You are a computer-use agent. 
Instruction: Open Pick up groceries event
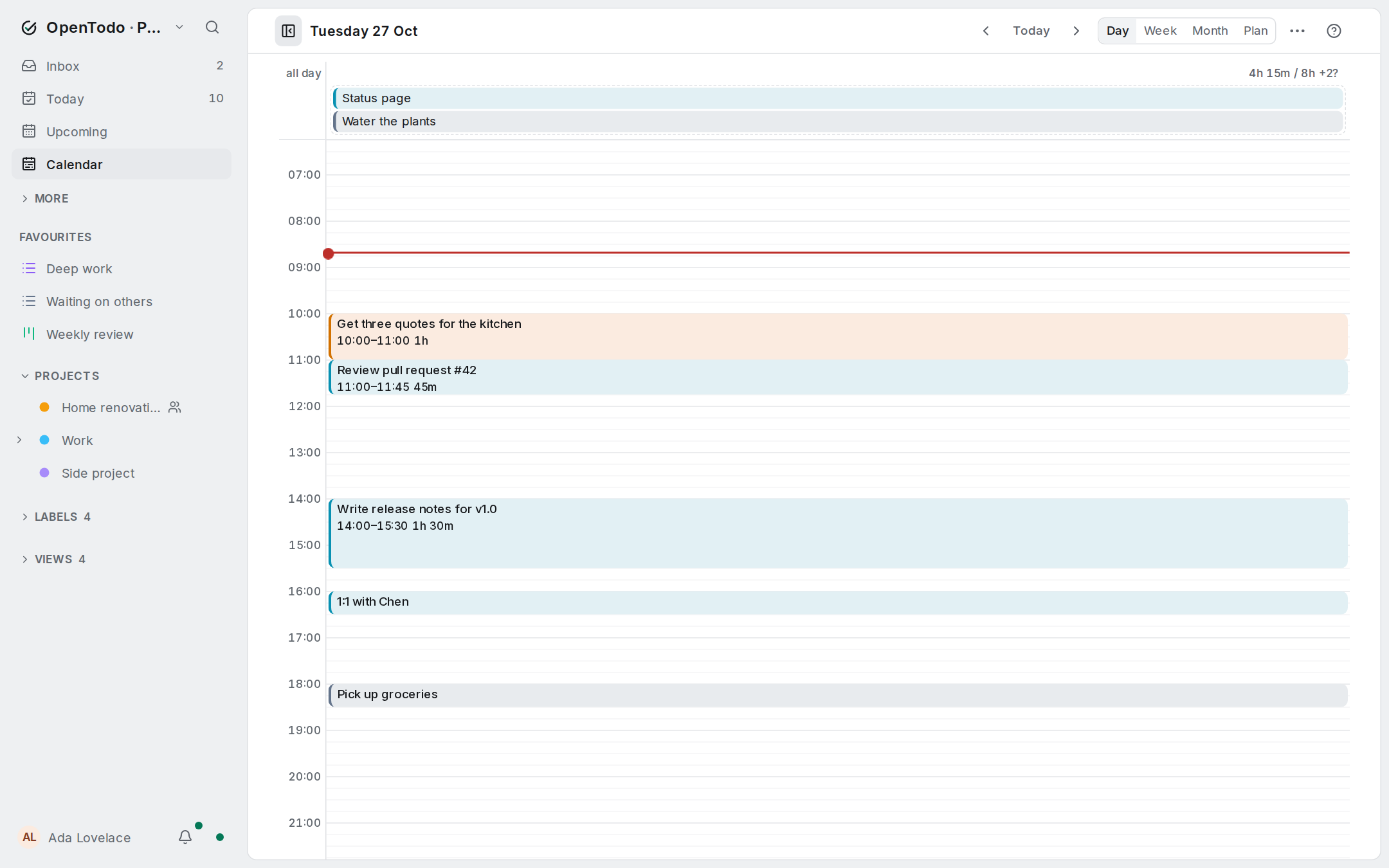click(838, 695)
